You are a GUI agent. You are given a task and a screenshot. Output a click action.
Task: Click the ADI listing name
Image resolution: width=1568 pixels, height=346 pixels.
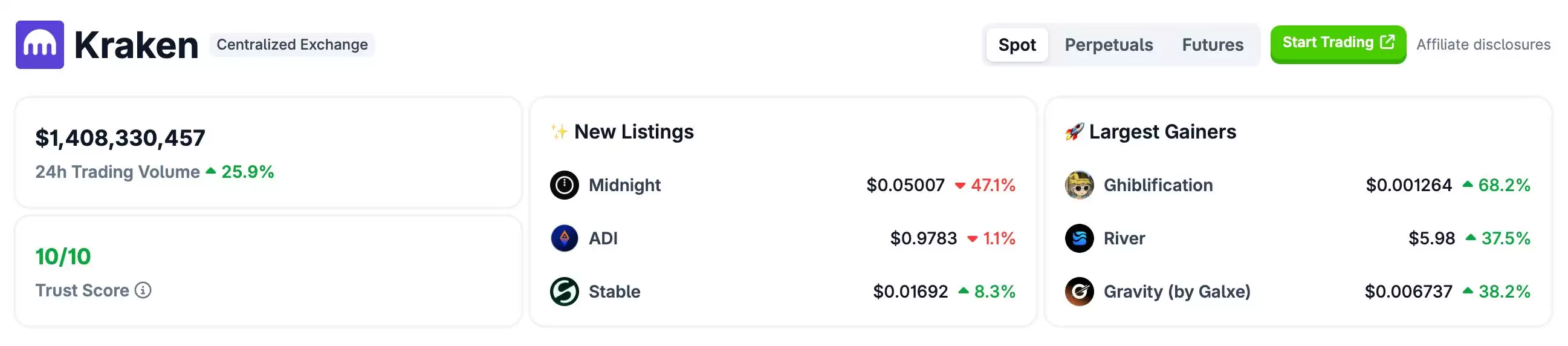(603, 238)
